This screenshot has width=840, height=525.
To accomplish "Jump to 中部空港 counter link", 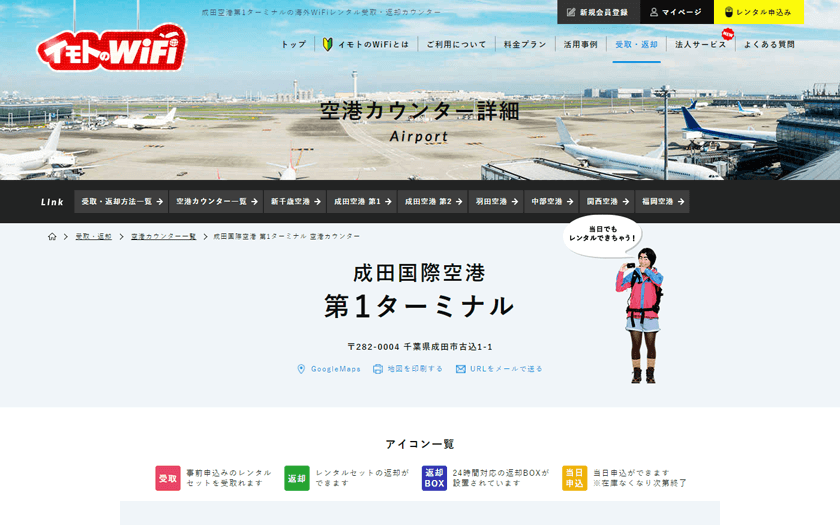I will (x=551, y=201).
